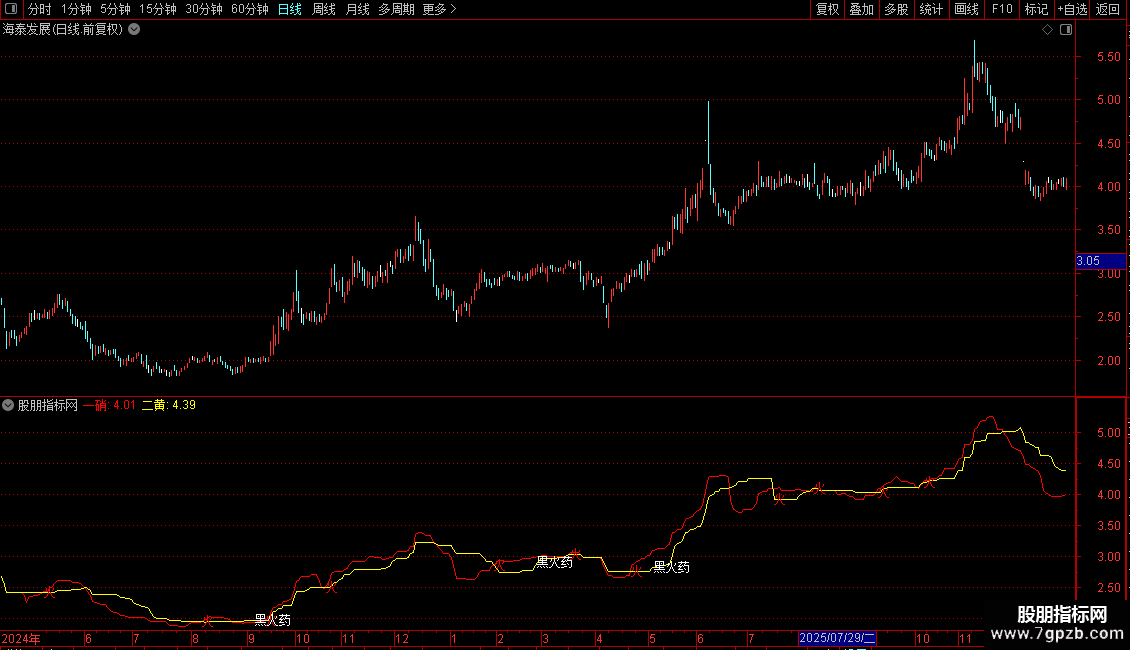Switch to 月线 monthly period
Screen dimensions: 1130x650
(357, 9)
